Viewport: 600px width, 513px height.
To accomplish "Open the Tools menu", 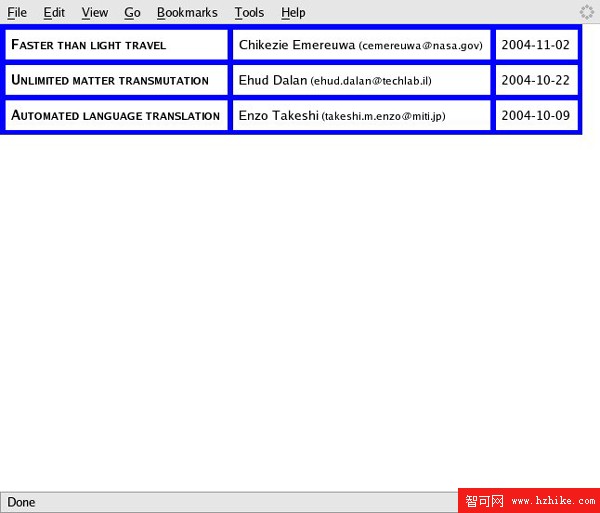I will [249, 13].
